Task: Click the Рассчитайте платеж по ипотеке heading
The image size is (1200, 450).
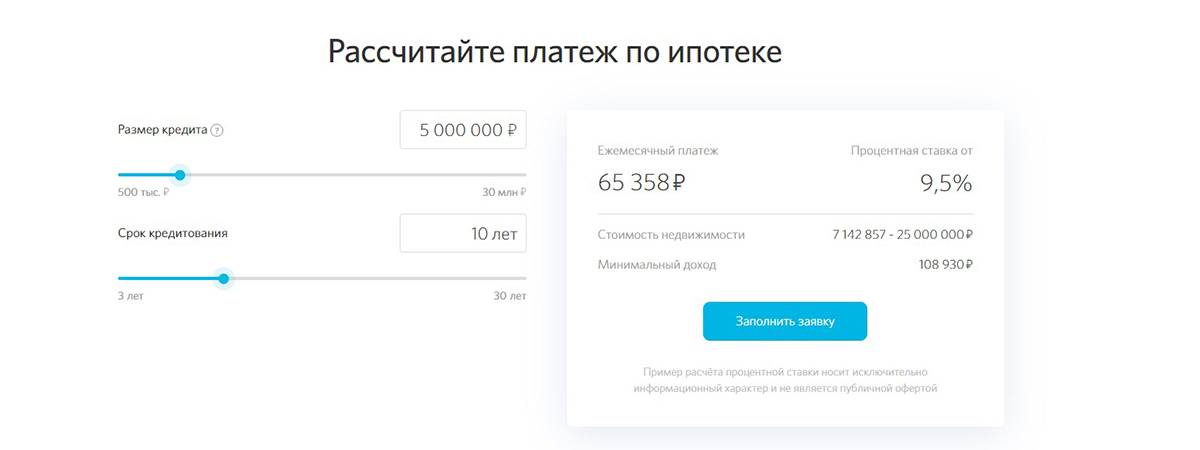Action: [x=555, y=52]
